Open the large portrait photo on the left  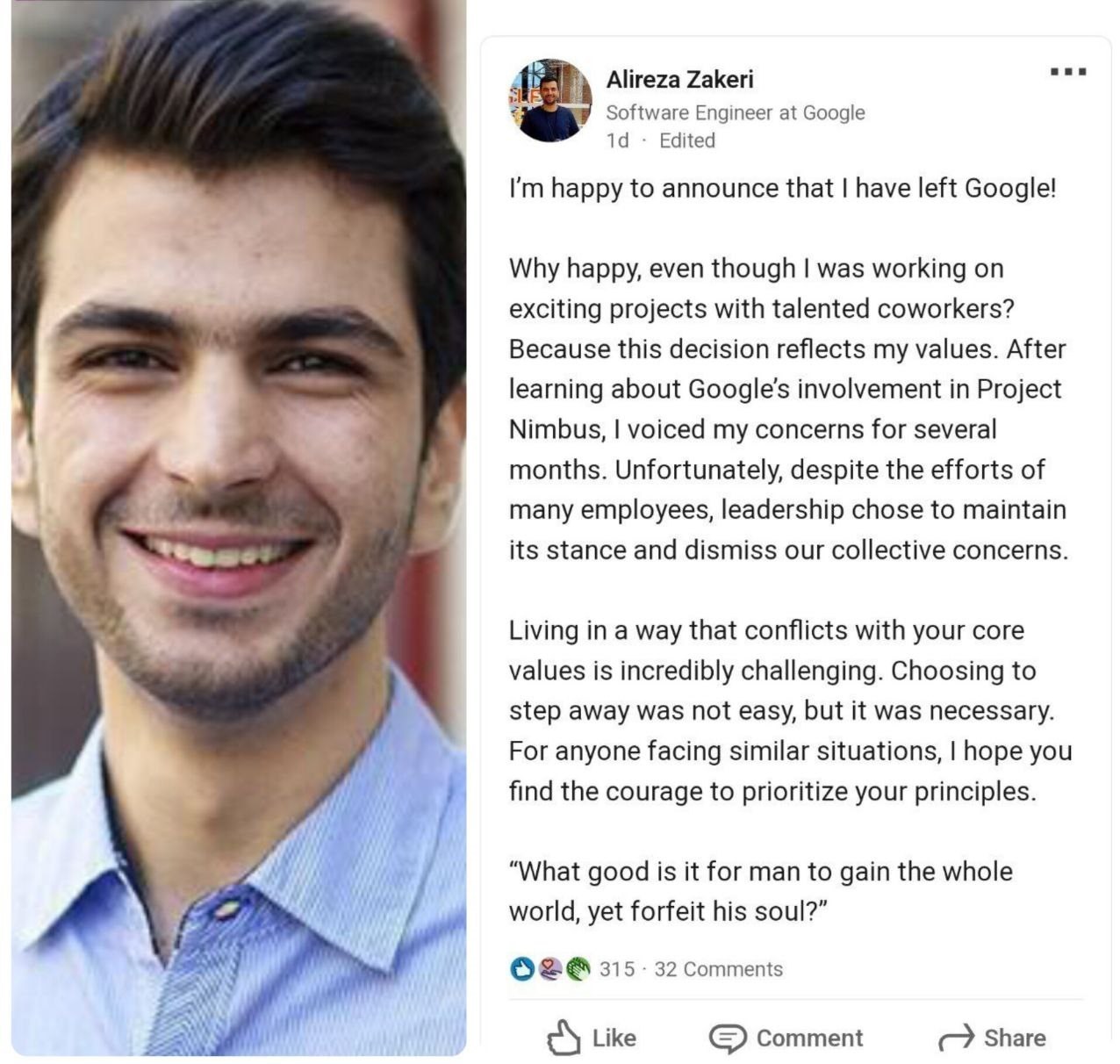click(239, 527)
